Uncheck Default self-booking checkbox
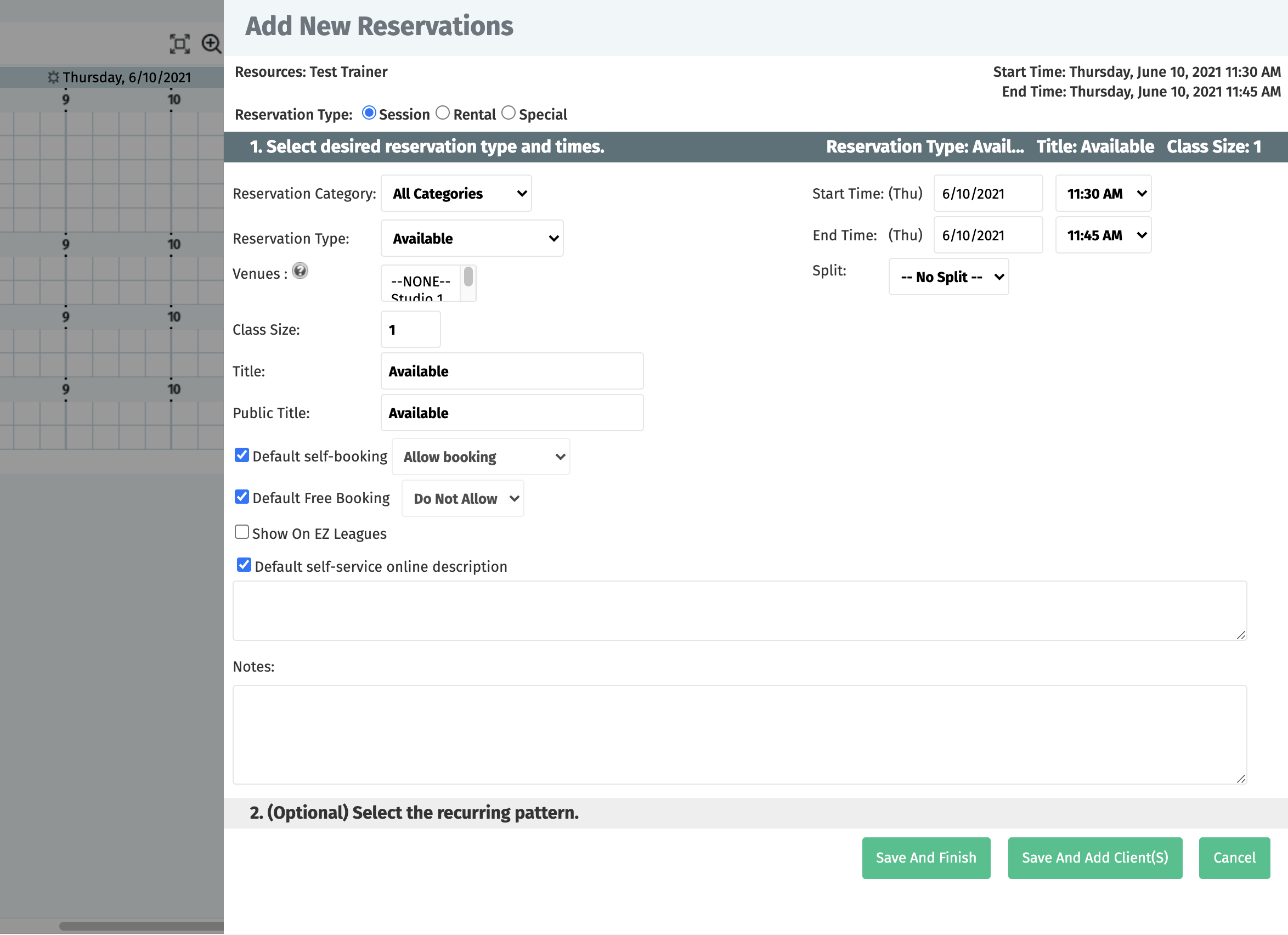Screen dimensions: 1288x935 242,455
